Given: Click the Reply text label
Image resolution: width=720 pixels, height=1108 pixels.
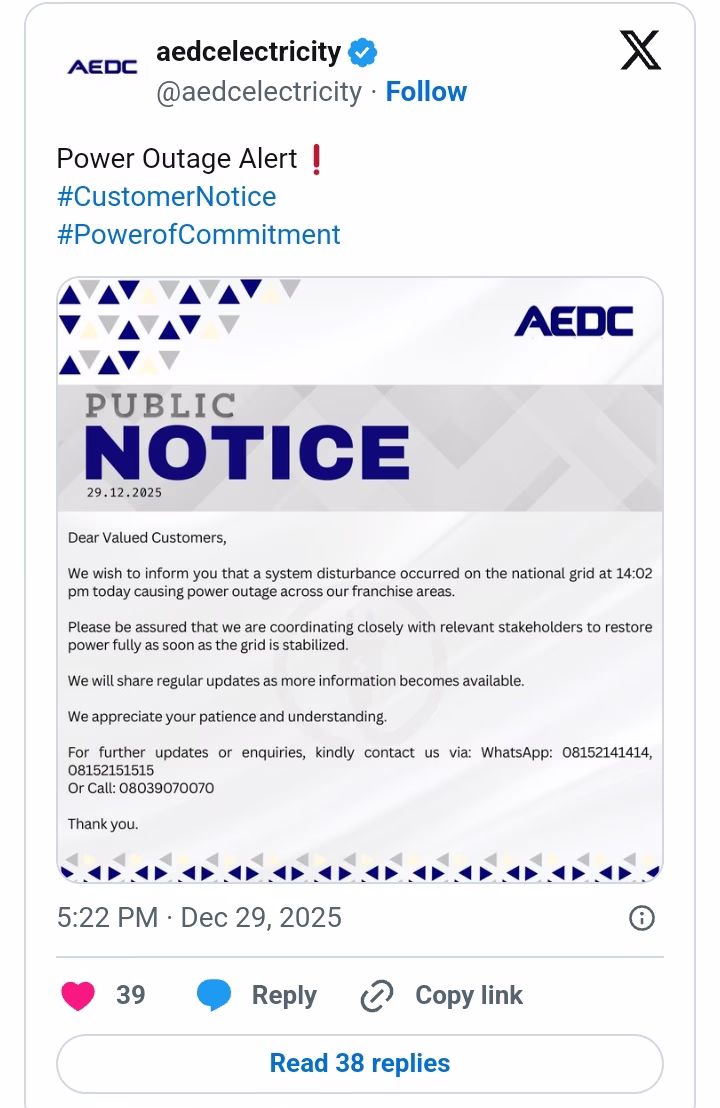Looking at the screenshot, I should coord(284,996).
